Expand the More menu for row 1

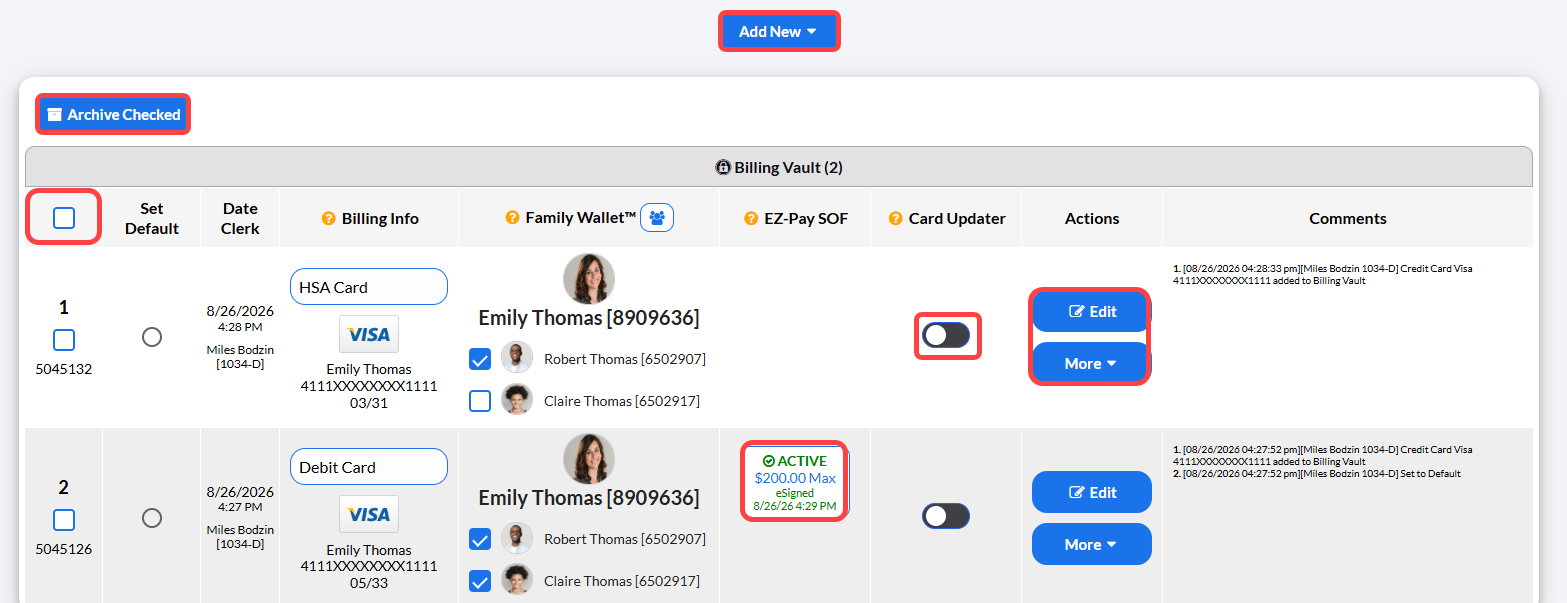pos(1091,363)
